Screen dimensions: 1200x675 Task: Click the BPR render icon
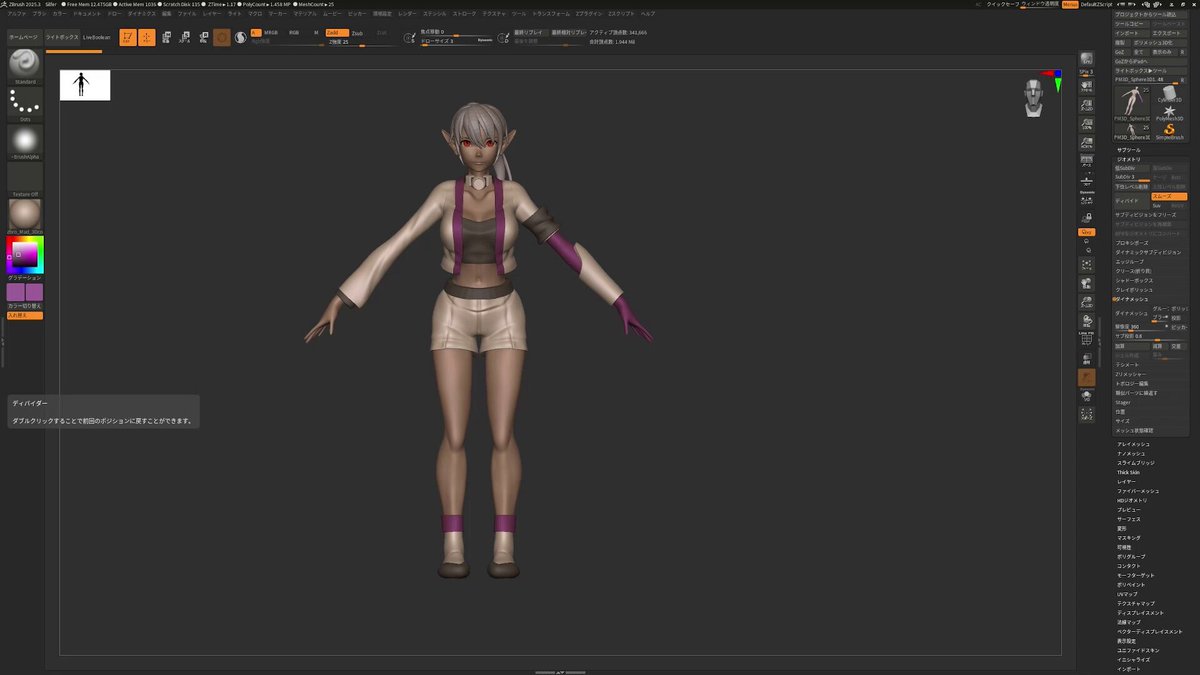pyautogui.click(x=1087, y=59)
